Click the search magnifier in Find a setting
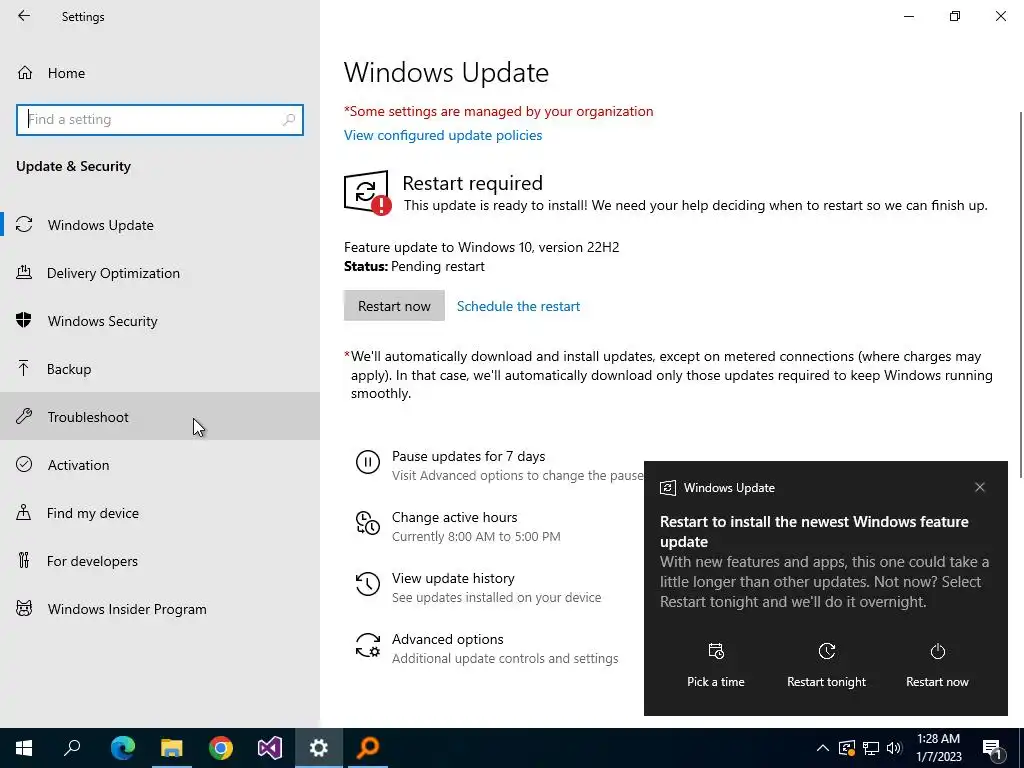The height and width of the screenshot is (768, 1024). (289, 120)
